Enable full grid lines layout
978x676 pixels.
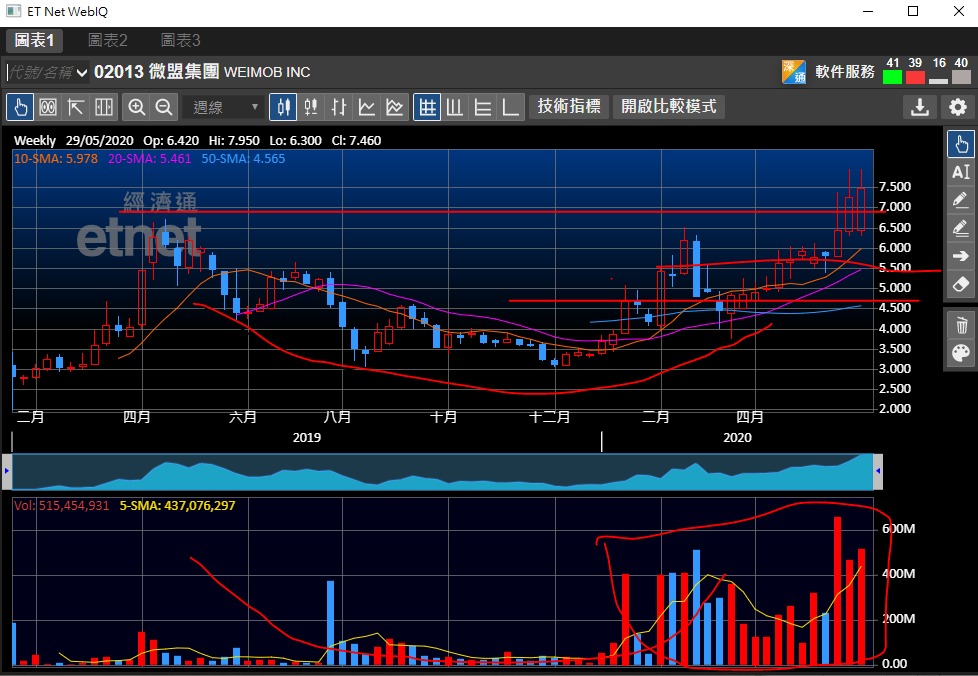click(x=427, y=107)
